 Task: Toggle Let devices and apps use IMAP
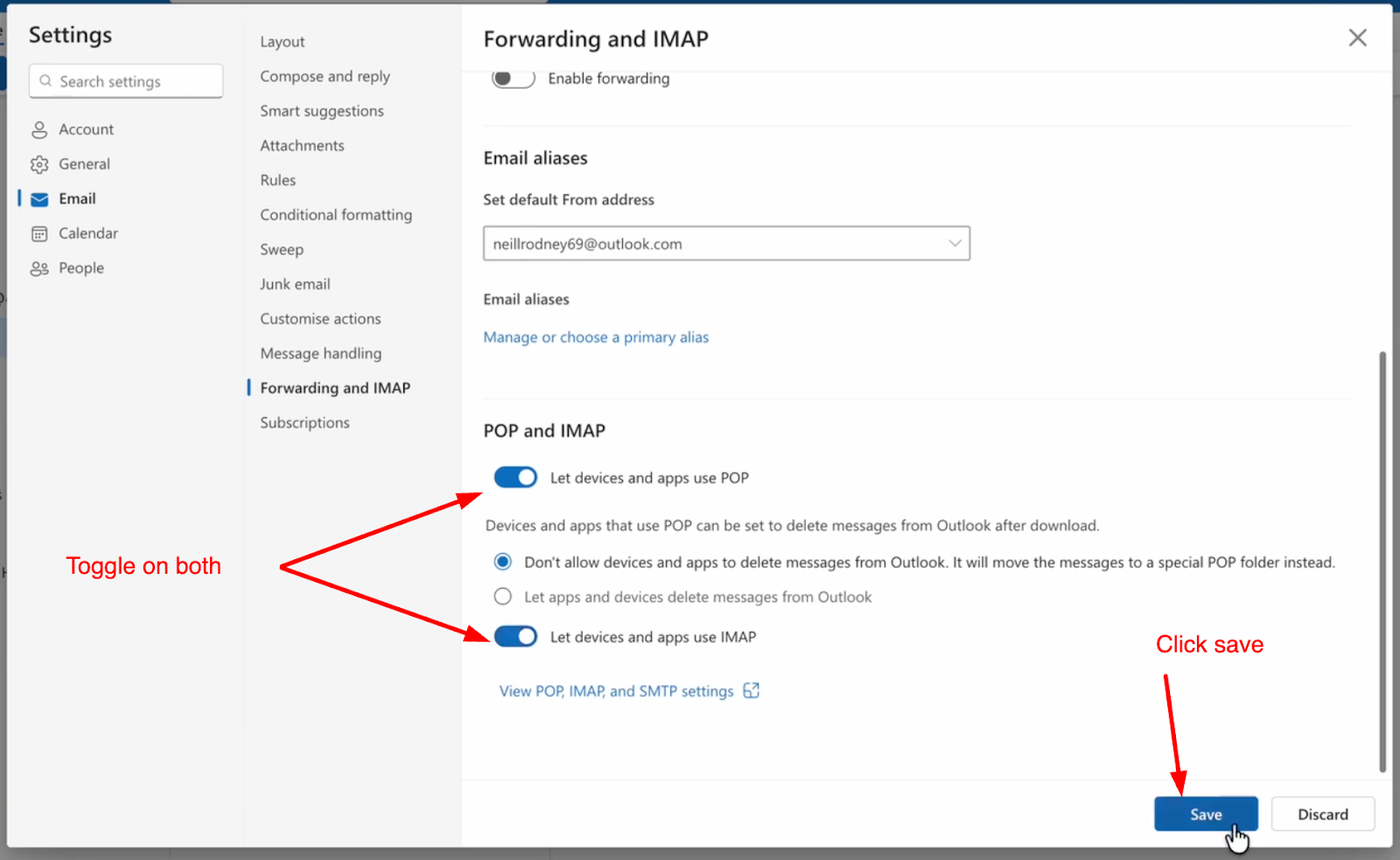[516, 636]
